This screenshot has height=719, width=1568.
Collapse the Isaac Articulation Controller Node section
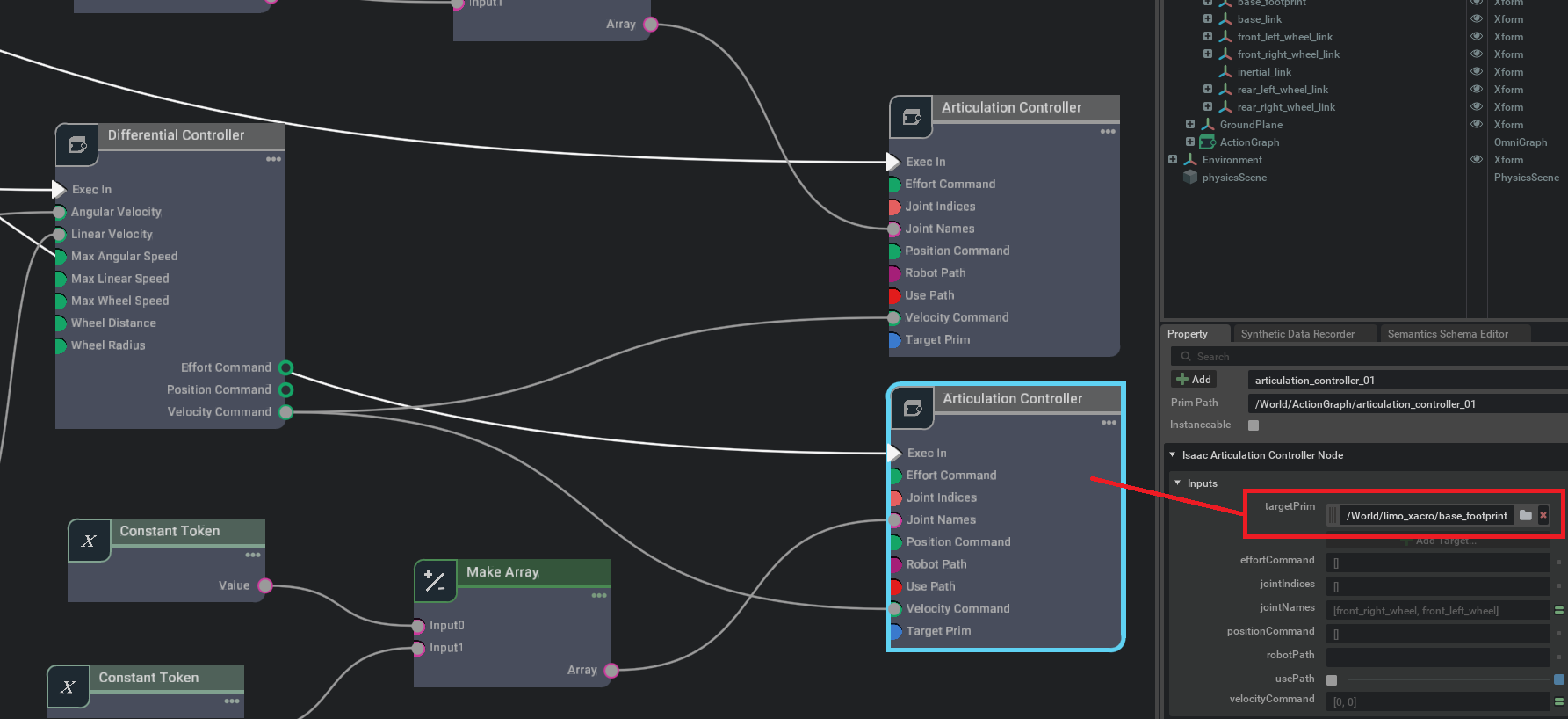1173,454
